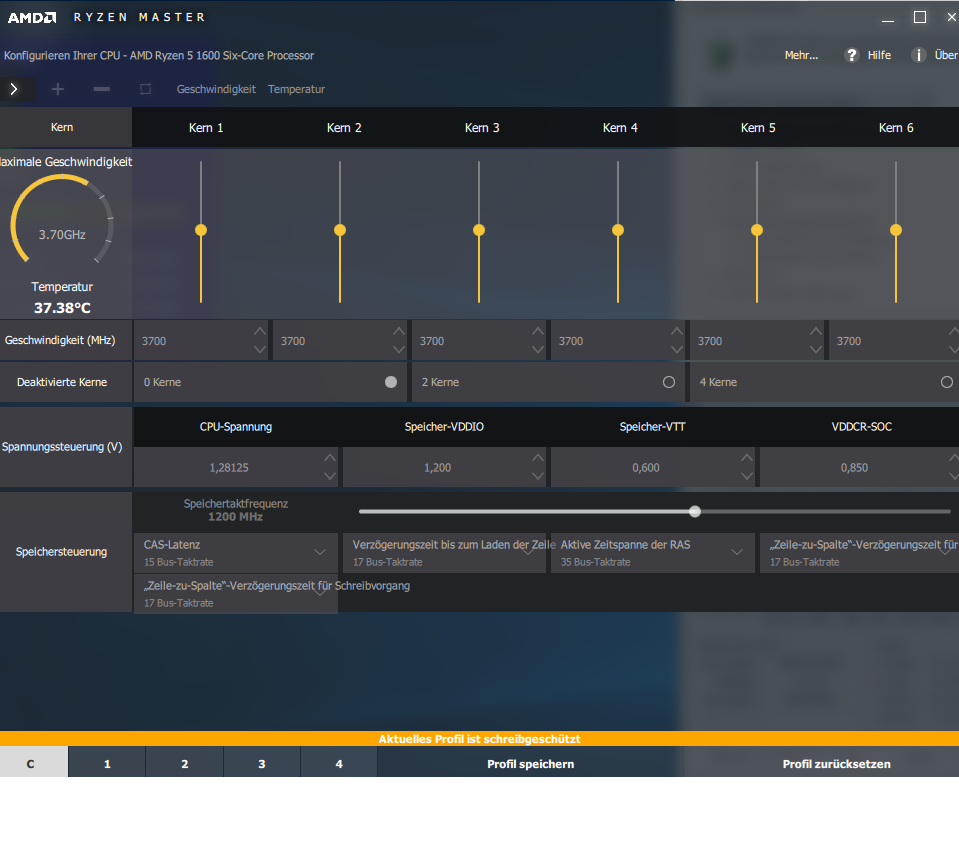Click the 37.38°C temperature reading

click(62, 308)
